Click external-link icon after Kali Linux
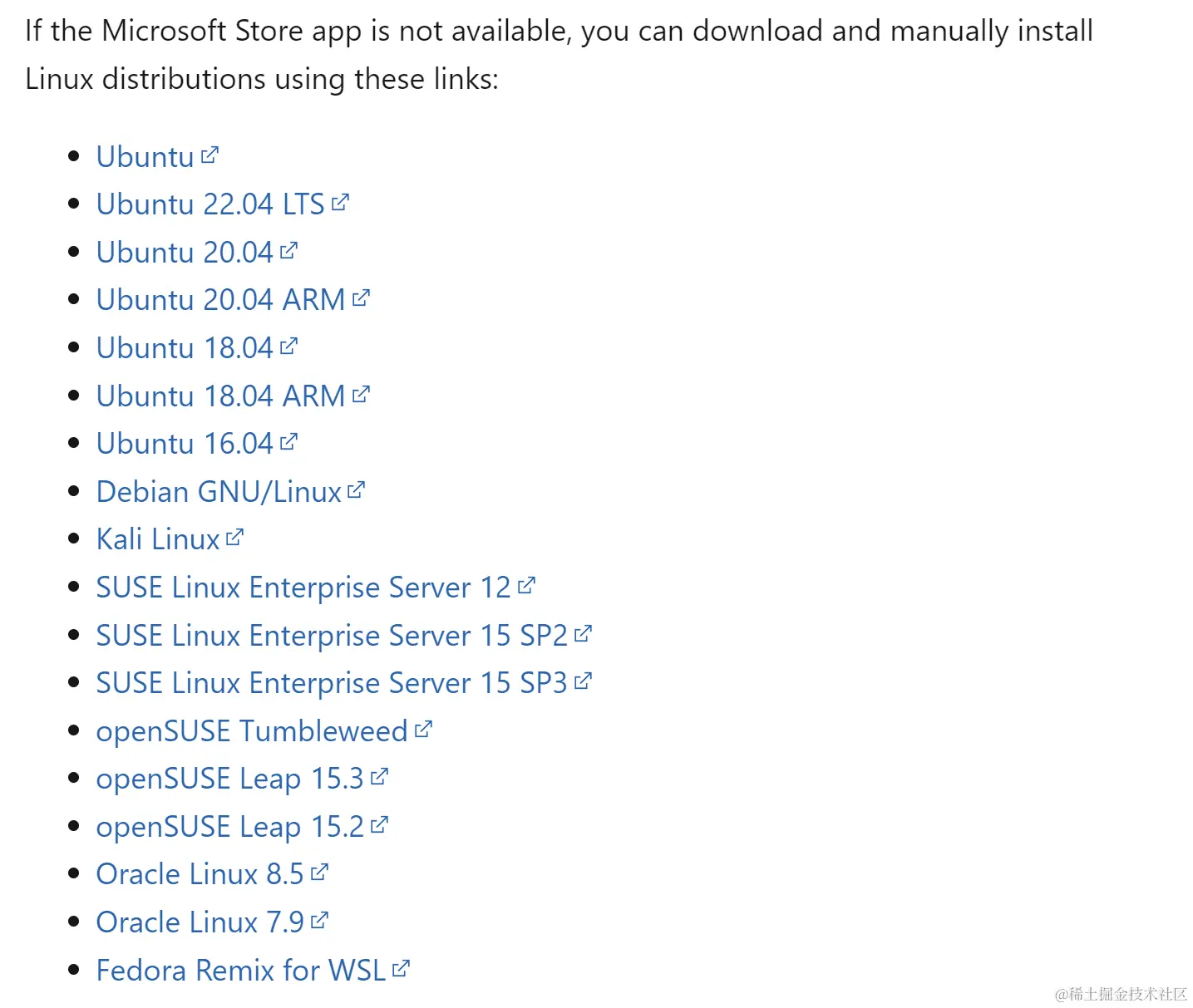Viewport: 1193px width, 1008px height. [234, 537]
